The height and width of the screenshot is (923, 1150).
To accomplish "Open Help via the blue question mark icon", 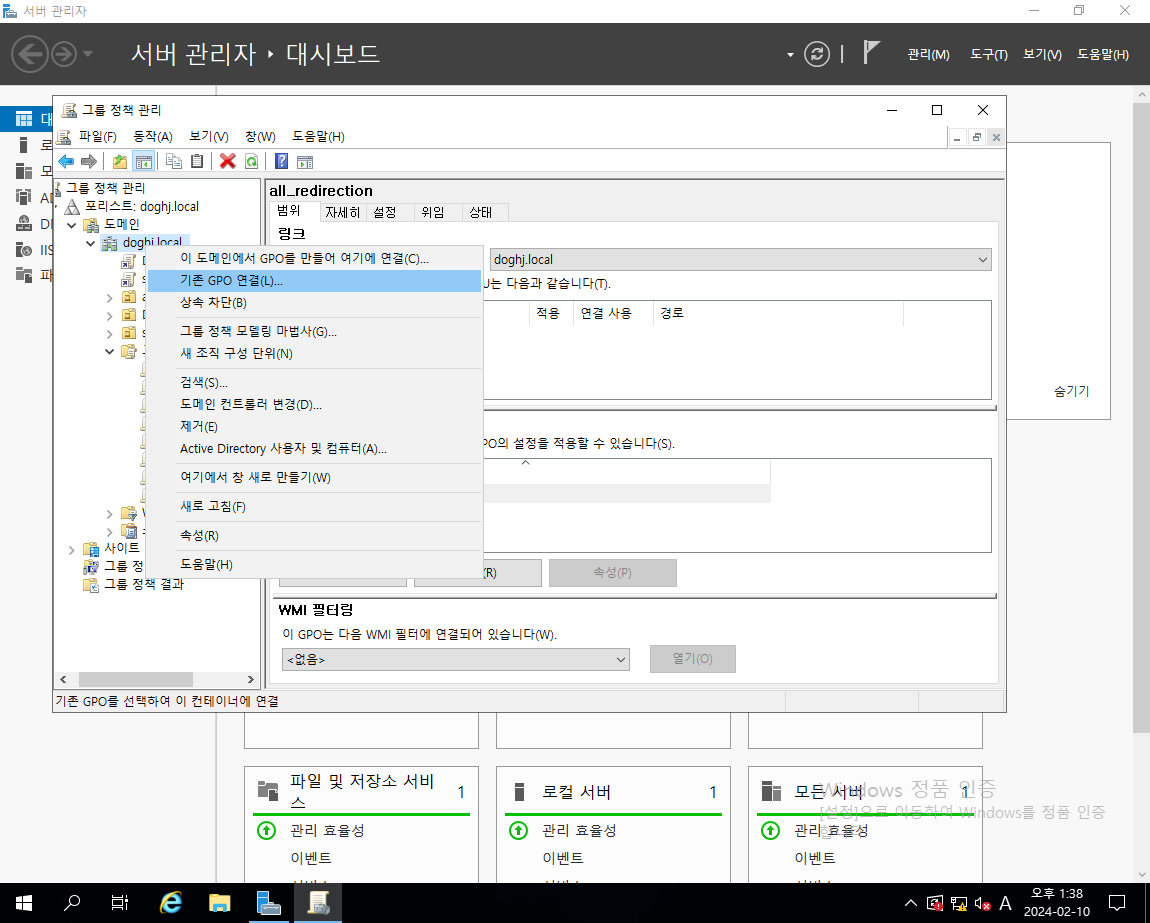I will point(281,161).
